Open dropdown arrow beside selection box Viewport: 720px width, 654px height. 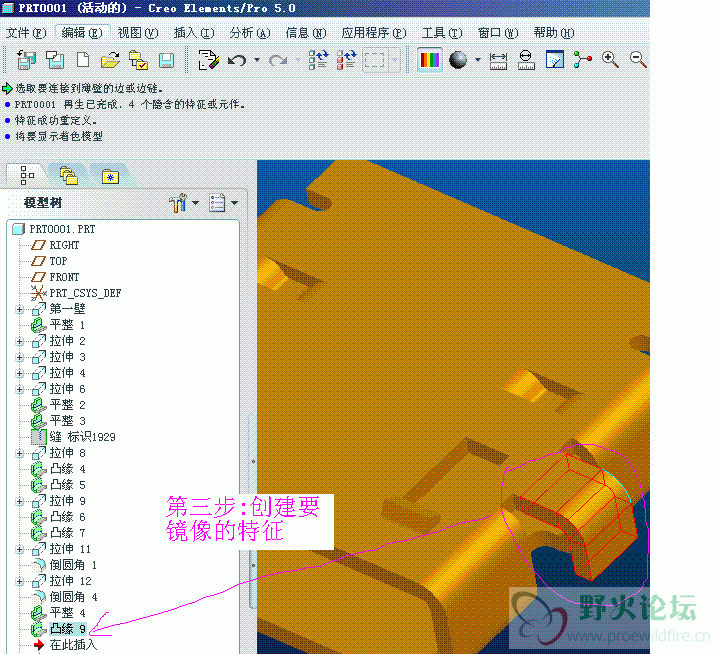(x=394, y=60)
